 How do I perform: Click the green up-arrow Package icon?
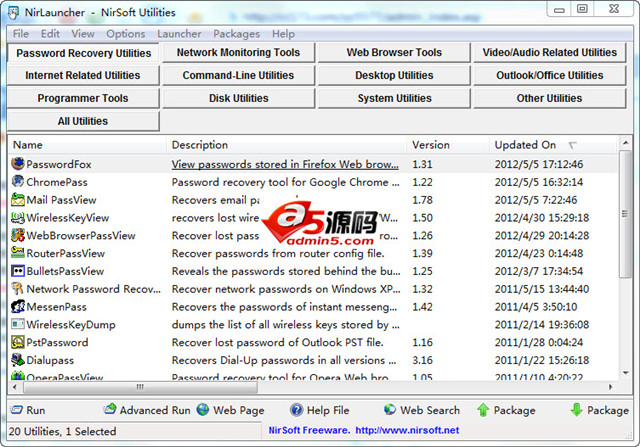click(483, 410)
